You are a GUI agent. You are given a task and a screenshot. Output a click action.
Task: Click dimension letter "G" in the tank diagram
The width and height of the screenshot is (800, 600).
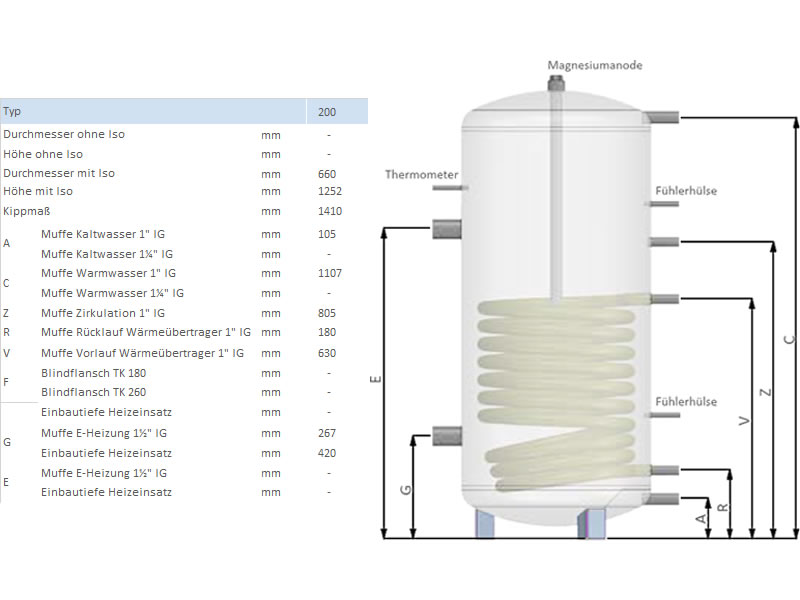pos(406,490)
